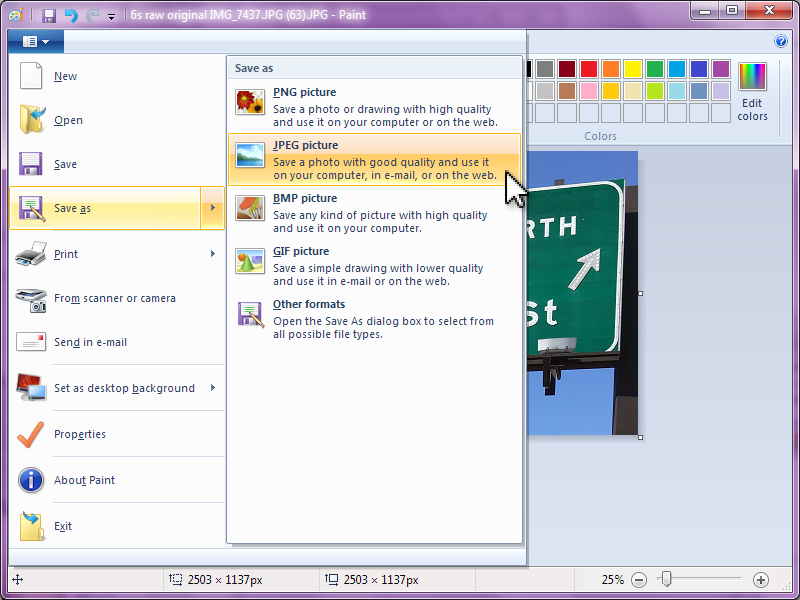Click the Save icon in Quick Access Toolbar
Viewport: 800px width, 600px height.
(48, 15)
